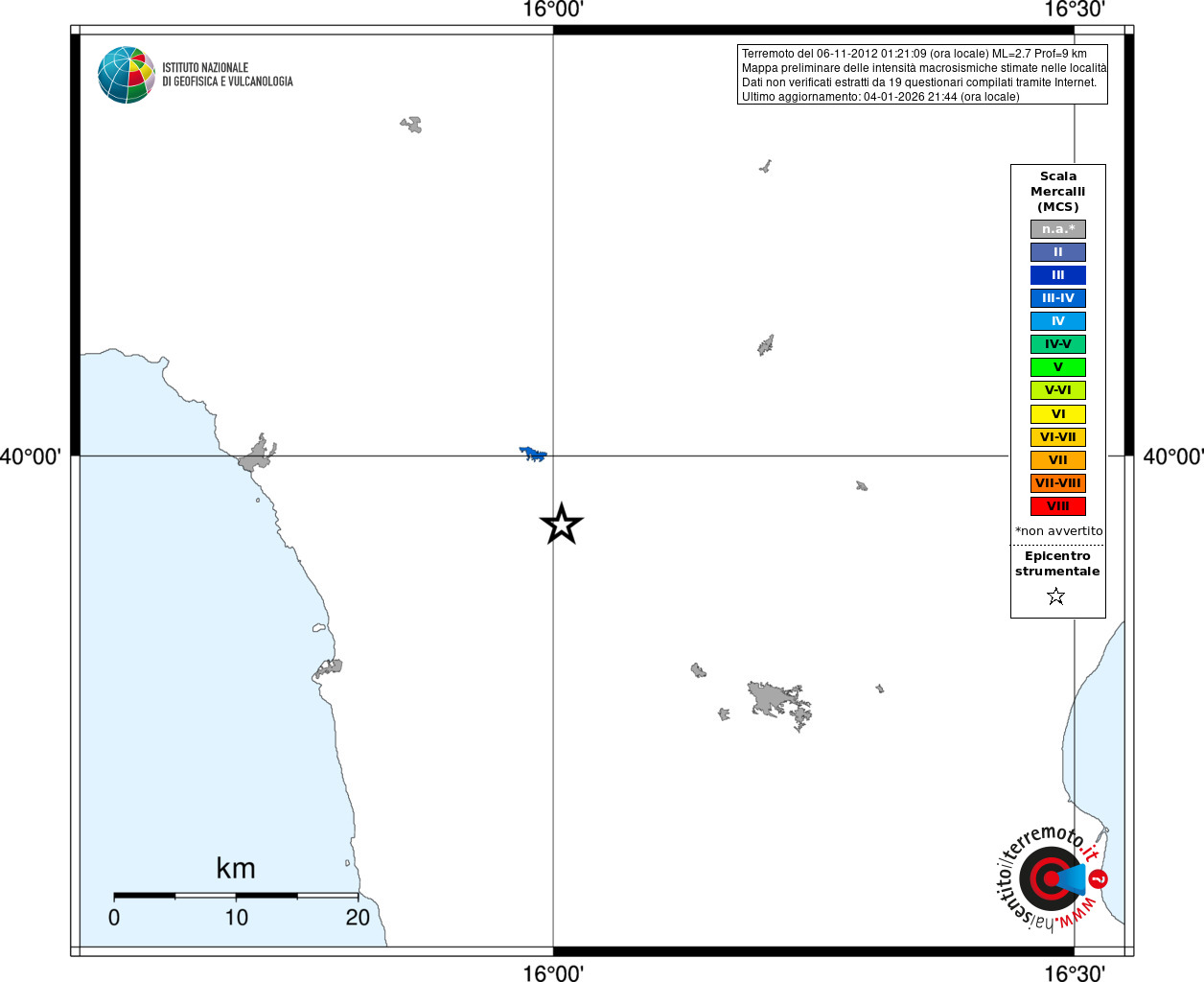Click the bottom 16°00' longitude label

(x=553, y=973)
